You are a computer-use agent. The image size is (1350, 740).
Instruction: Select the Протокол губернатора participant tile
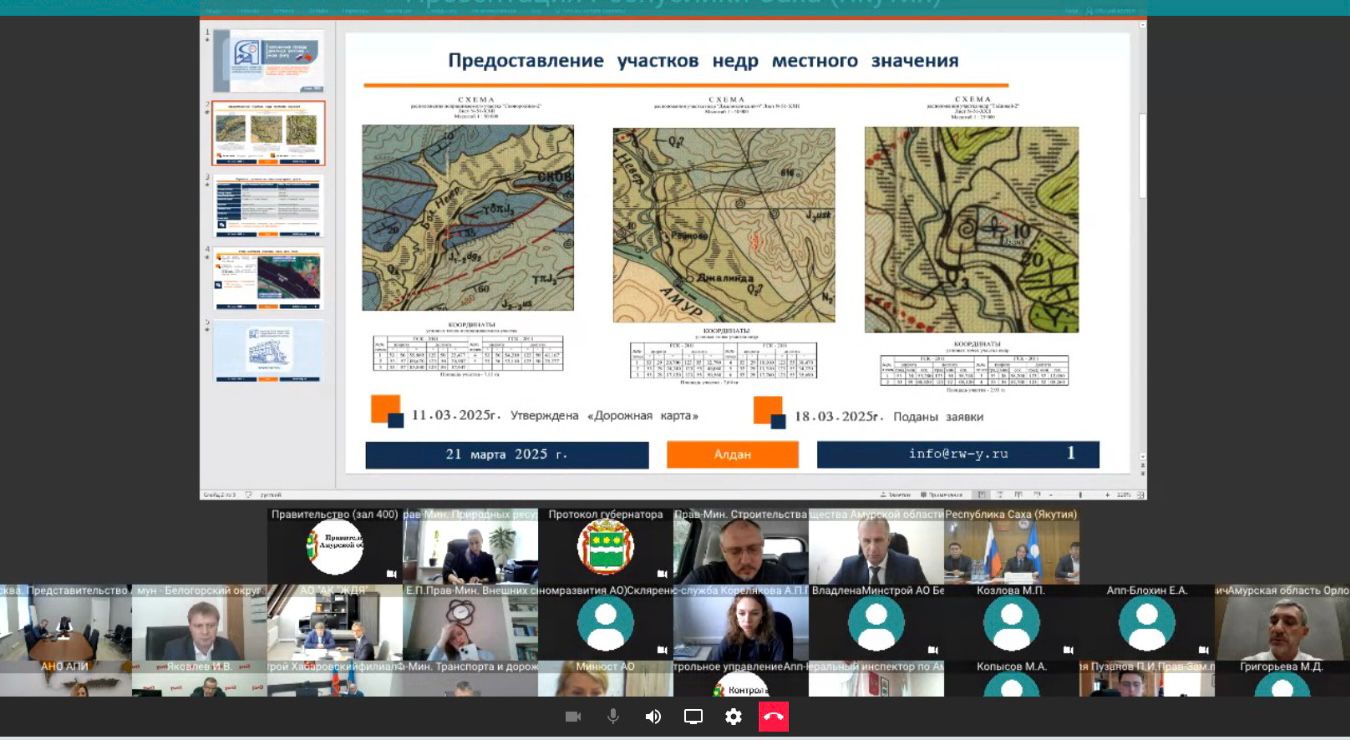point(605,548)
